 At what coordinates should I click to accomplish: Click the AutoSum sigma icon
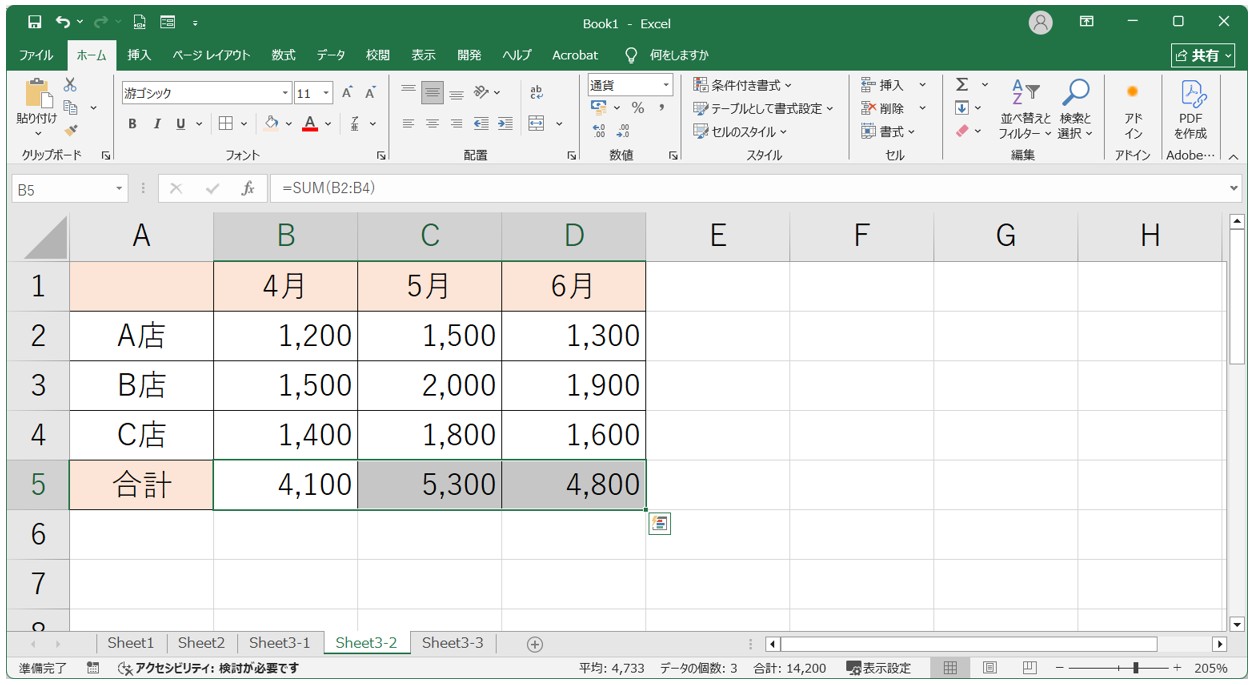pos(962,85)
